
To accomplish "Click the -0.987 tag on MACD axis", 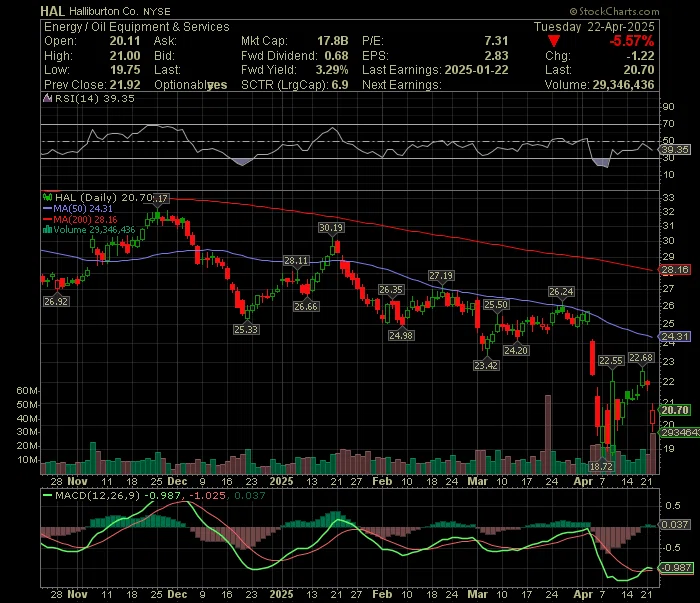I will click(x=676, y=568).
